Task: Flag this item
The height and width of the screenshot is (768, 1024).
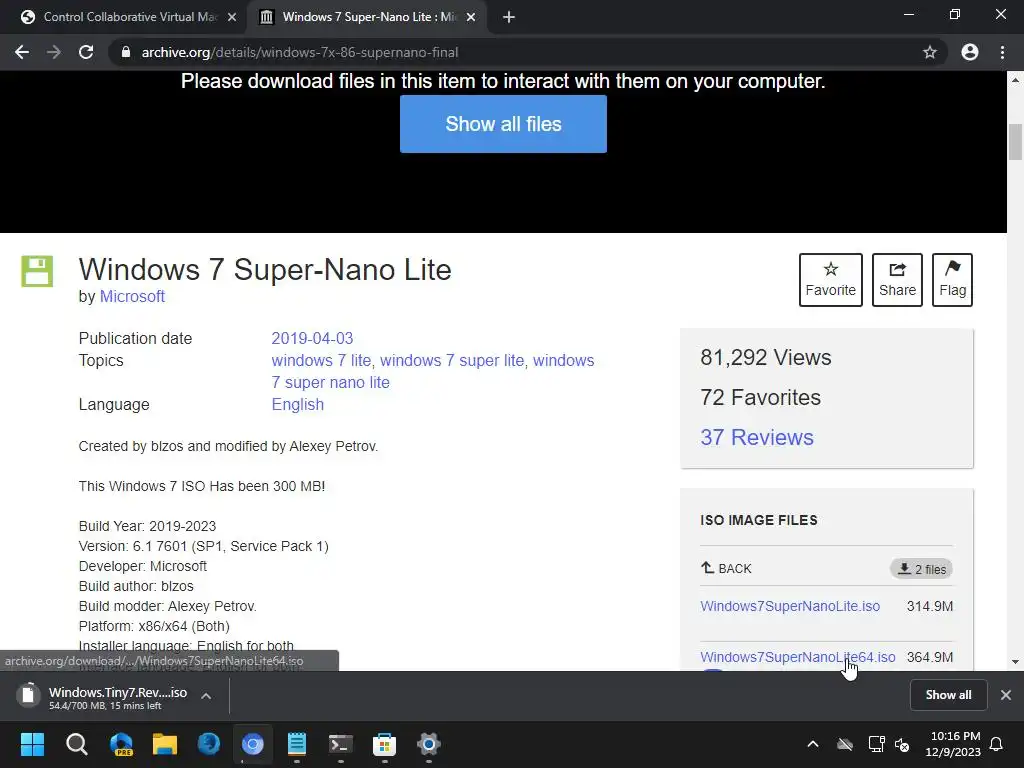Action: point(952,280)
